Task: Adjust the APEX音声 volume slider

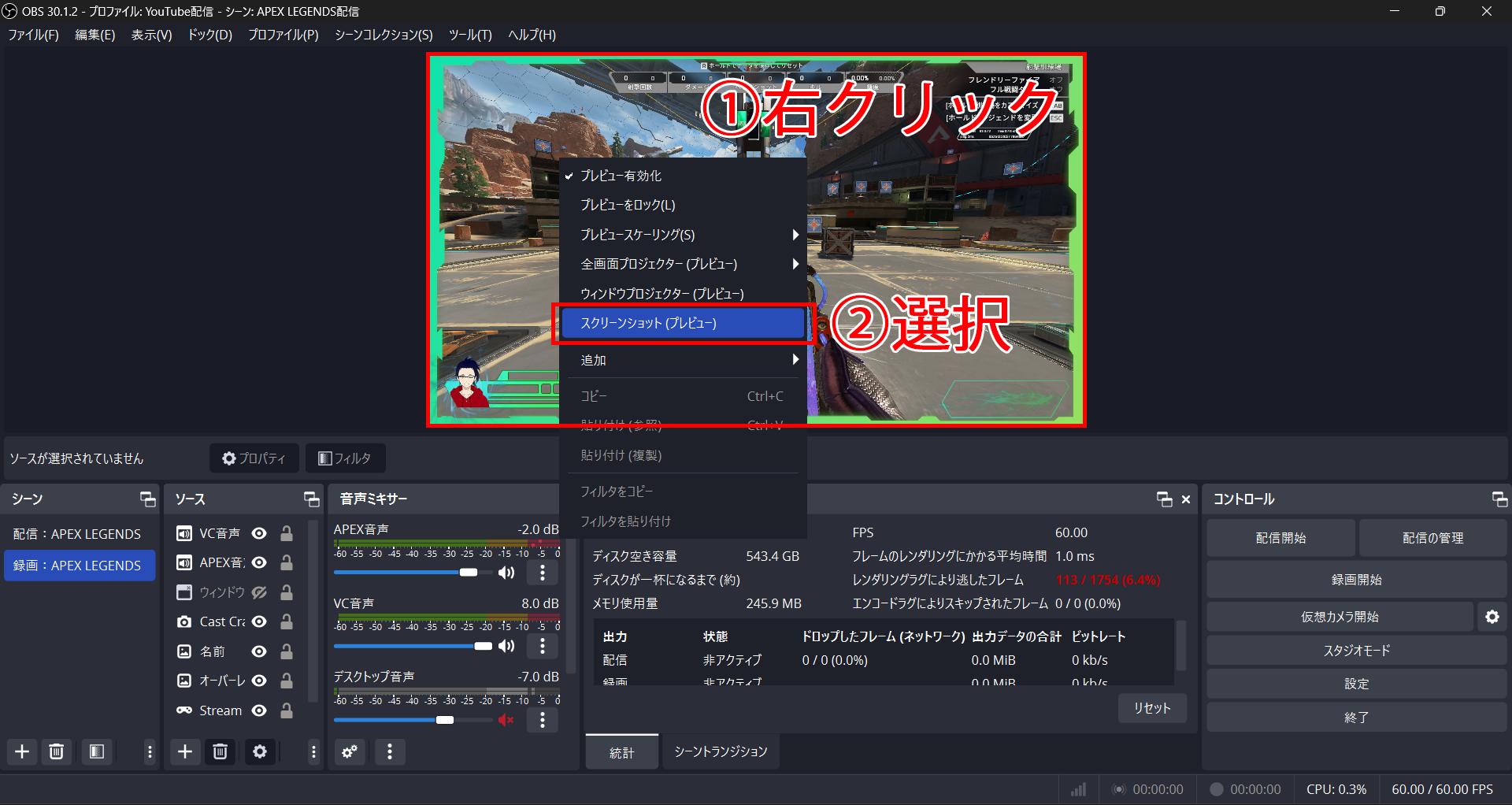Action: 413,572
